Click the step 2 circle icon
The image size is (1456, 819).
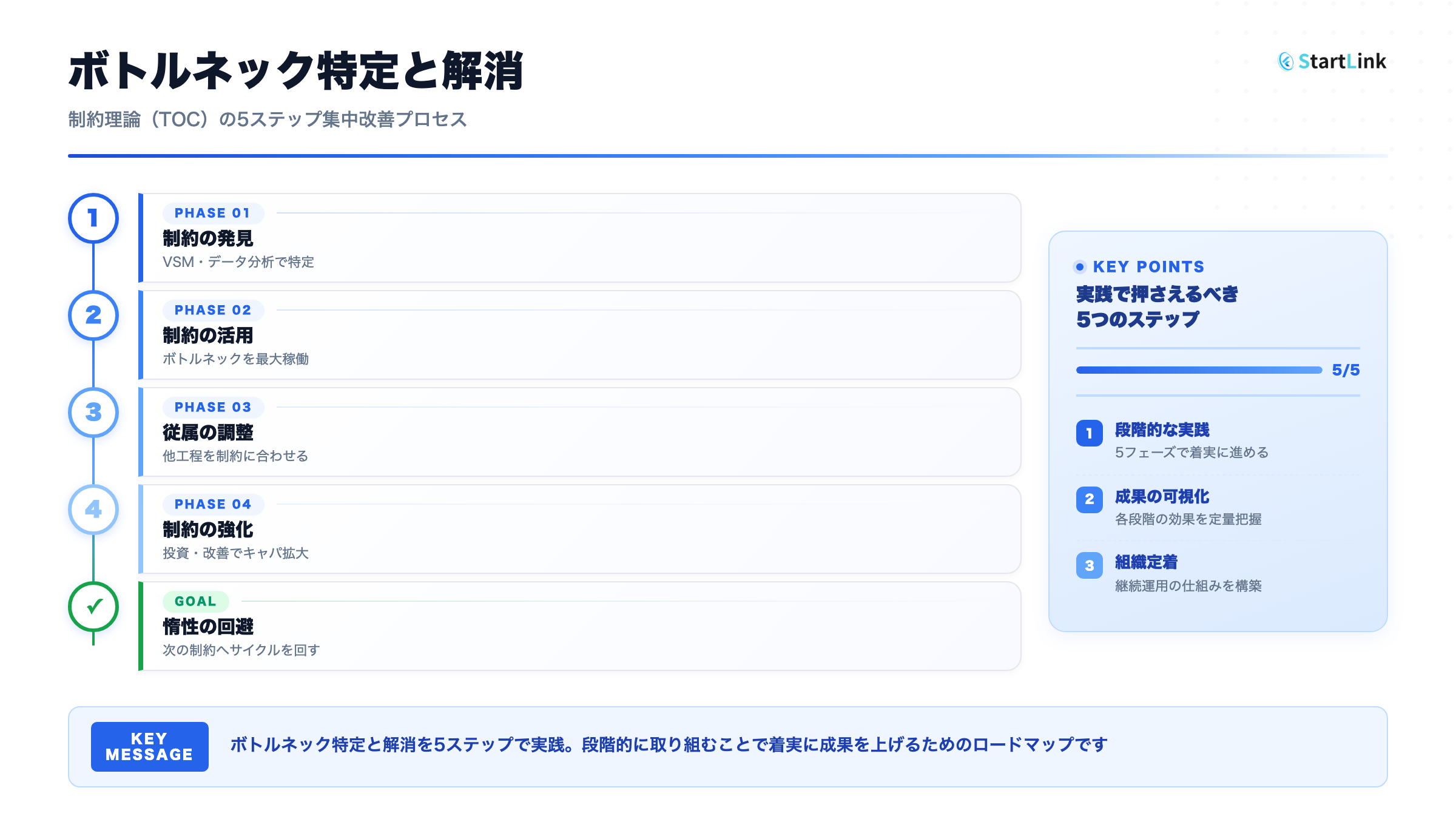93,315
